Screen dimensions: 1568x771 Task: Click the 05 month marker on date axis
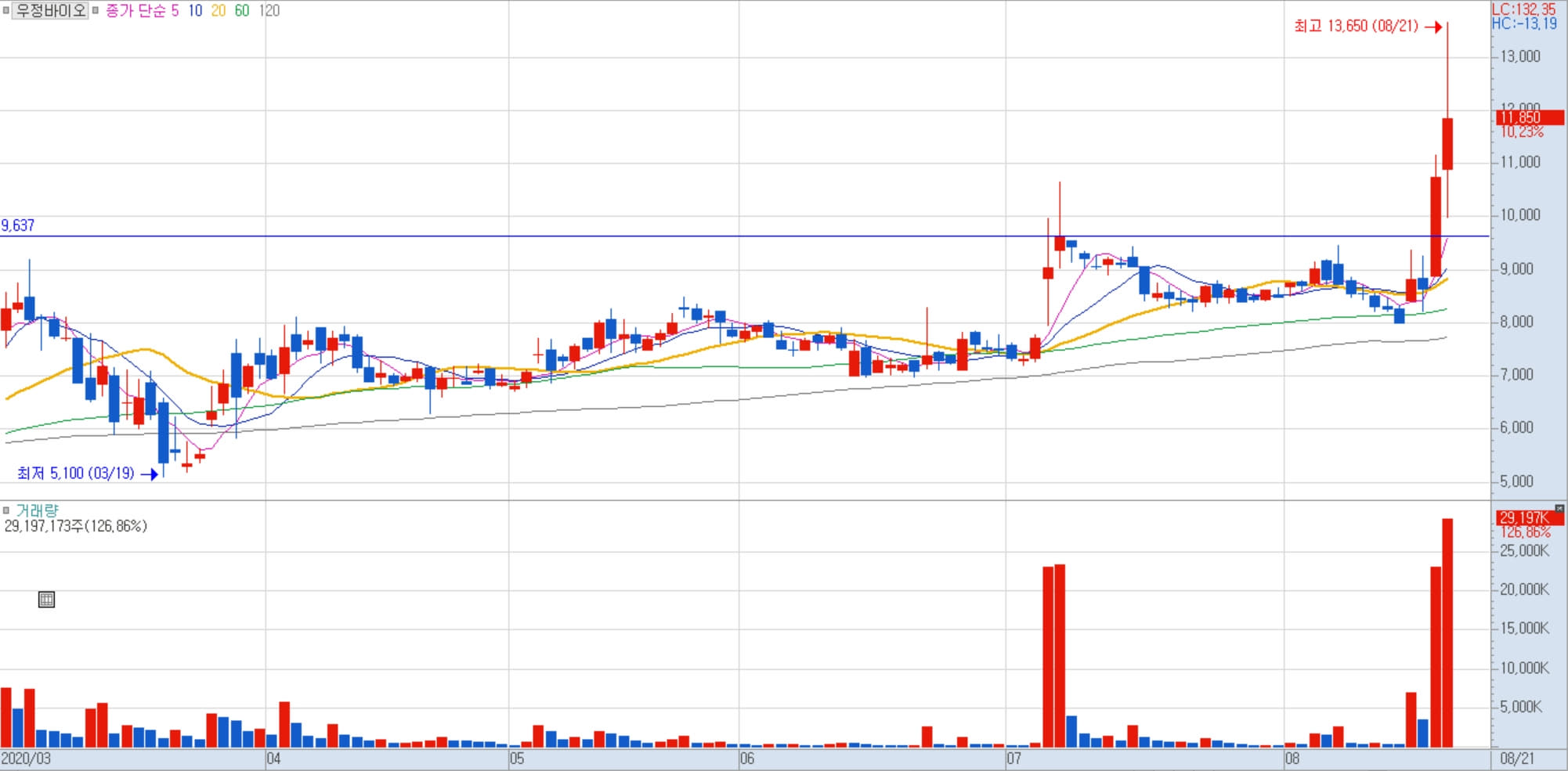pyautogui.click(x=517, y=758)
